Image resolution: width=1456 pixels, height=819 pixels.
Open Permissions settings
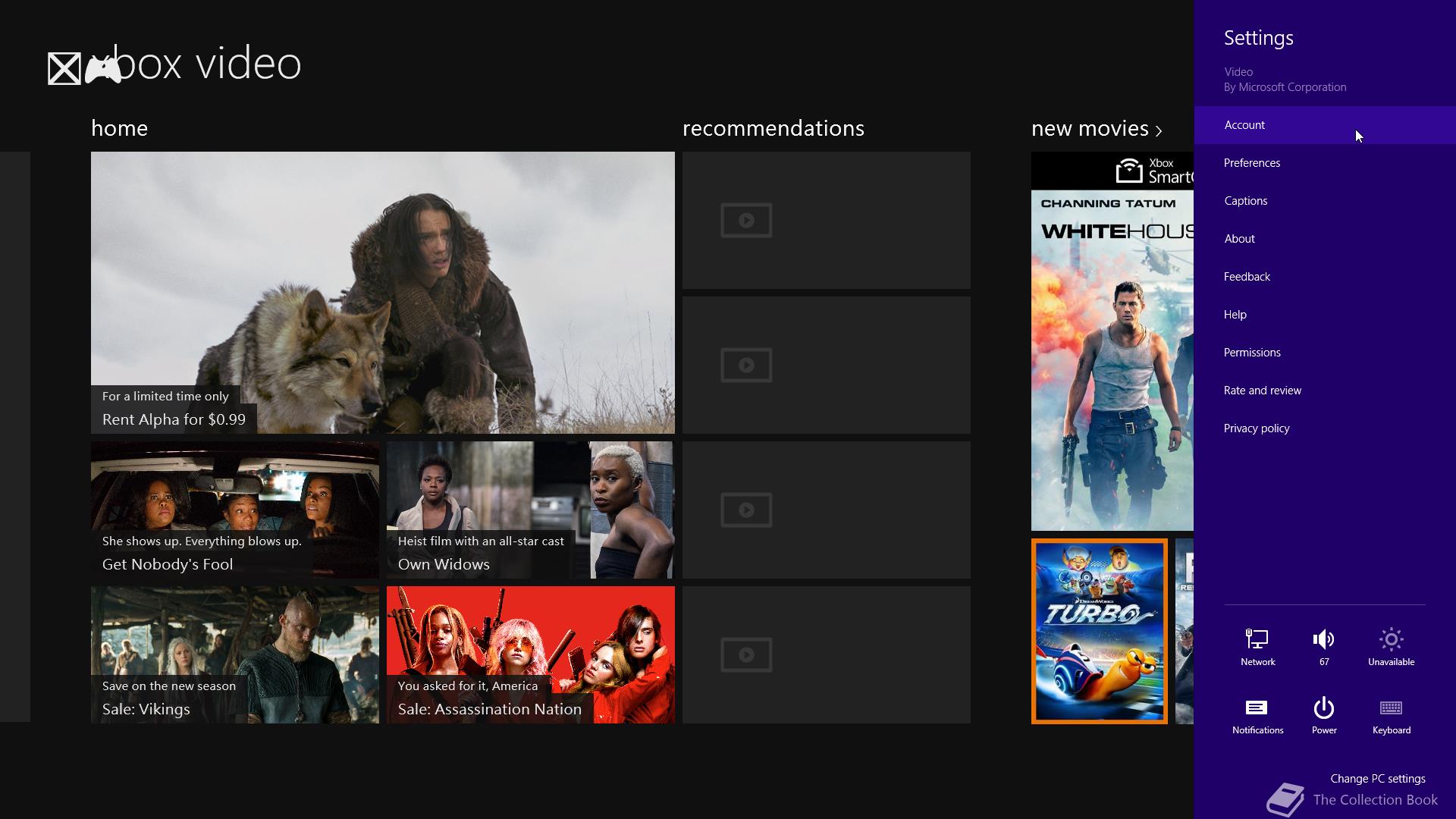click(1325, 353)
